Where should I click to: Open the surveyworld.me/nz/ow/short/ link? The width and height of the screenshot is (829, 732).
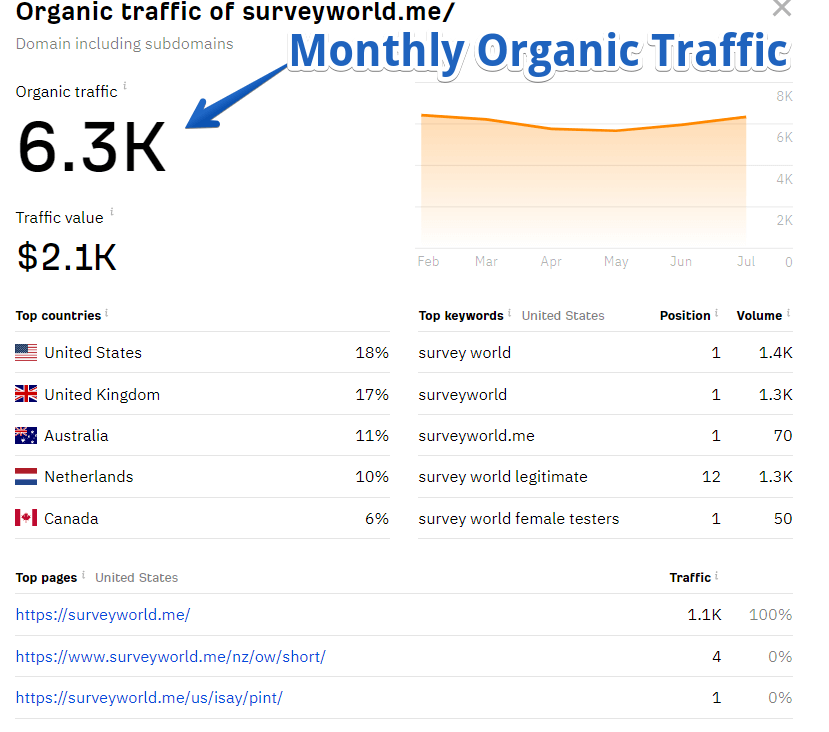[x=170, y=656]
